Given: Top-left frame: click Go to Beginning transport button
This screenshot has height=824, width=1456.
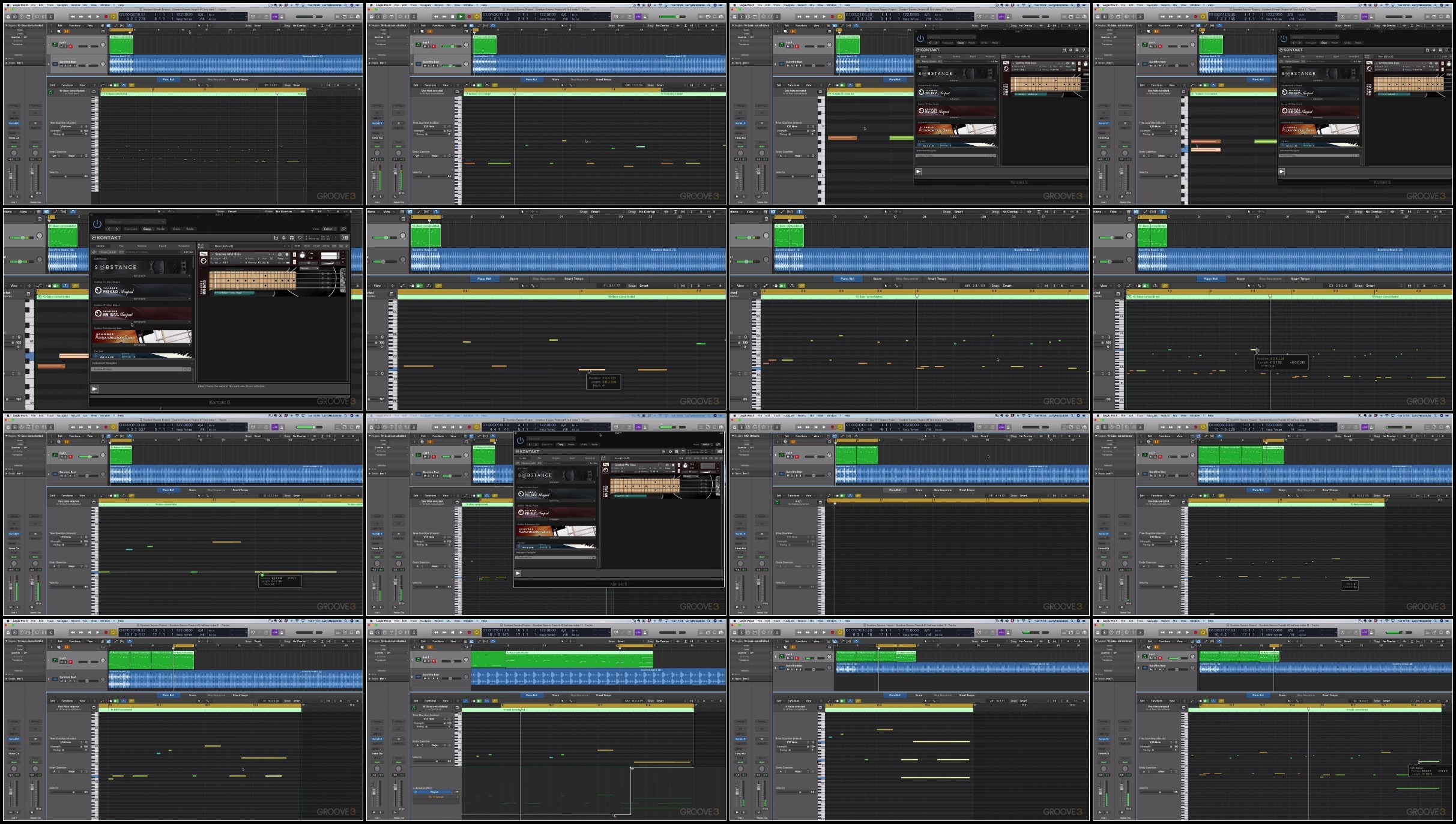Looking at the screenshot, I should click(x=89, y=16).
